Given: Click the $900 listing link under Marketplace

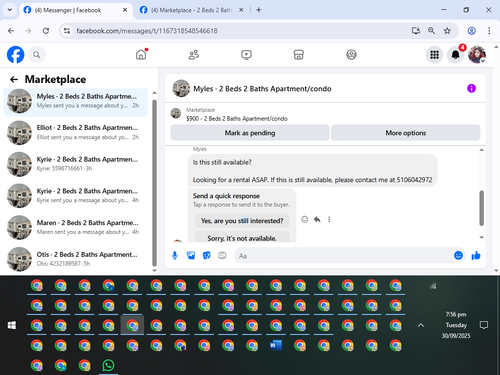Looking at the screenshot, I should coord(237,119).
